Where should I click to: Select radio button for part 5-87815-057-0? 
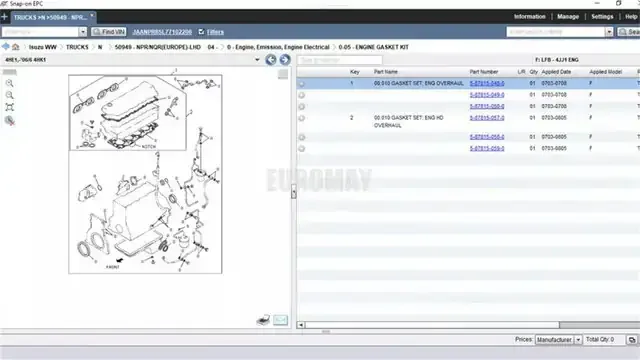(x=302, y=118)
